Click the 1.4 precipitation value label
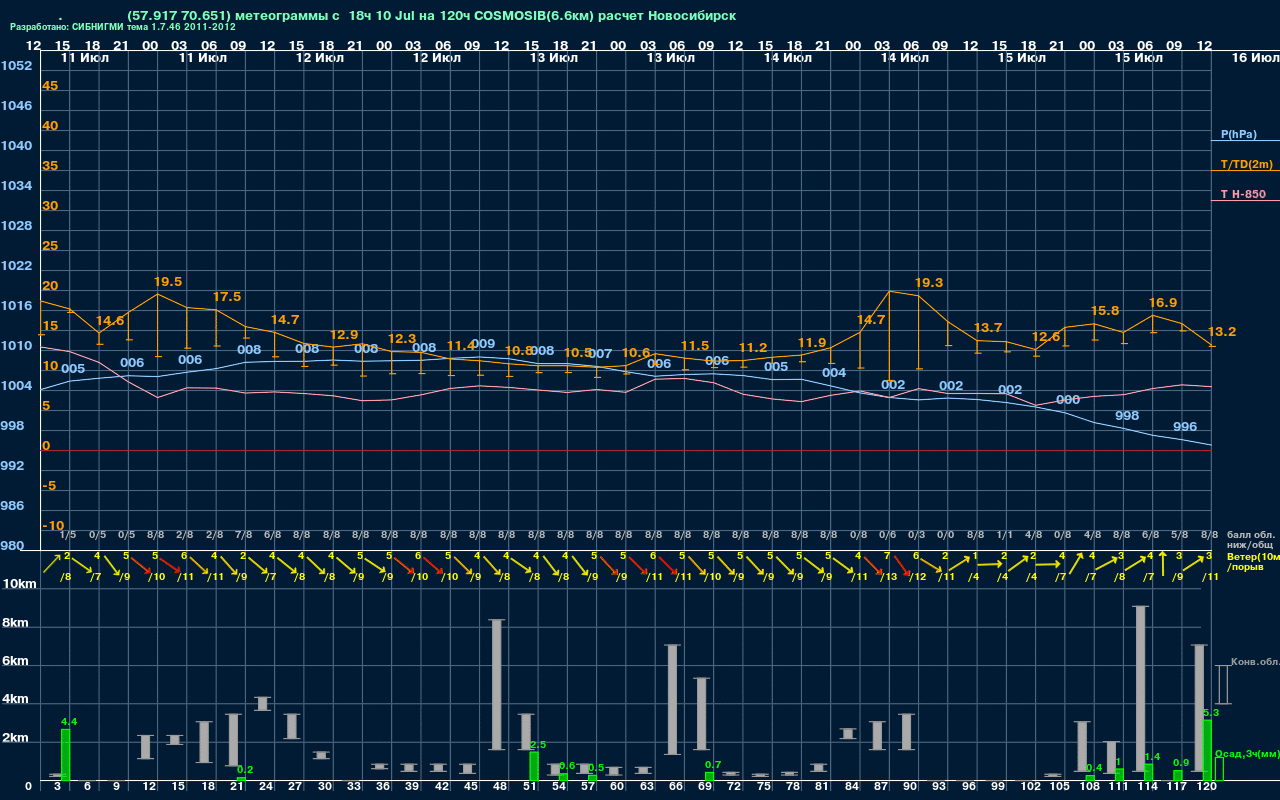Image resolution: width=1280 pixels, height=800 pixels. coord(1152,757)
